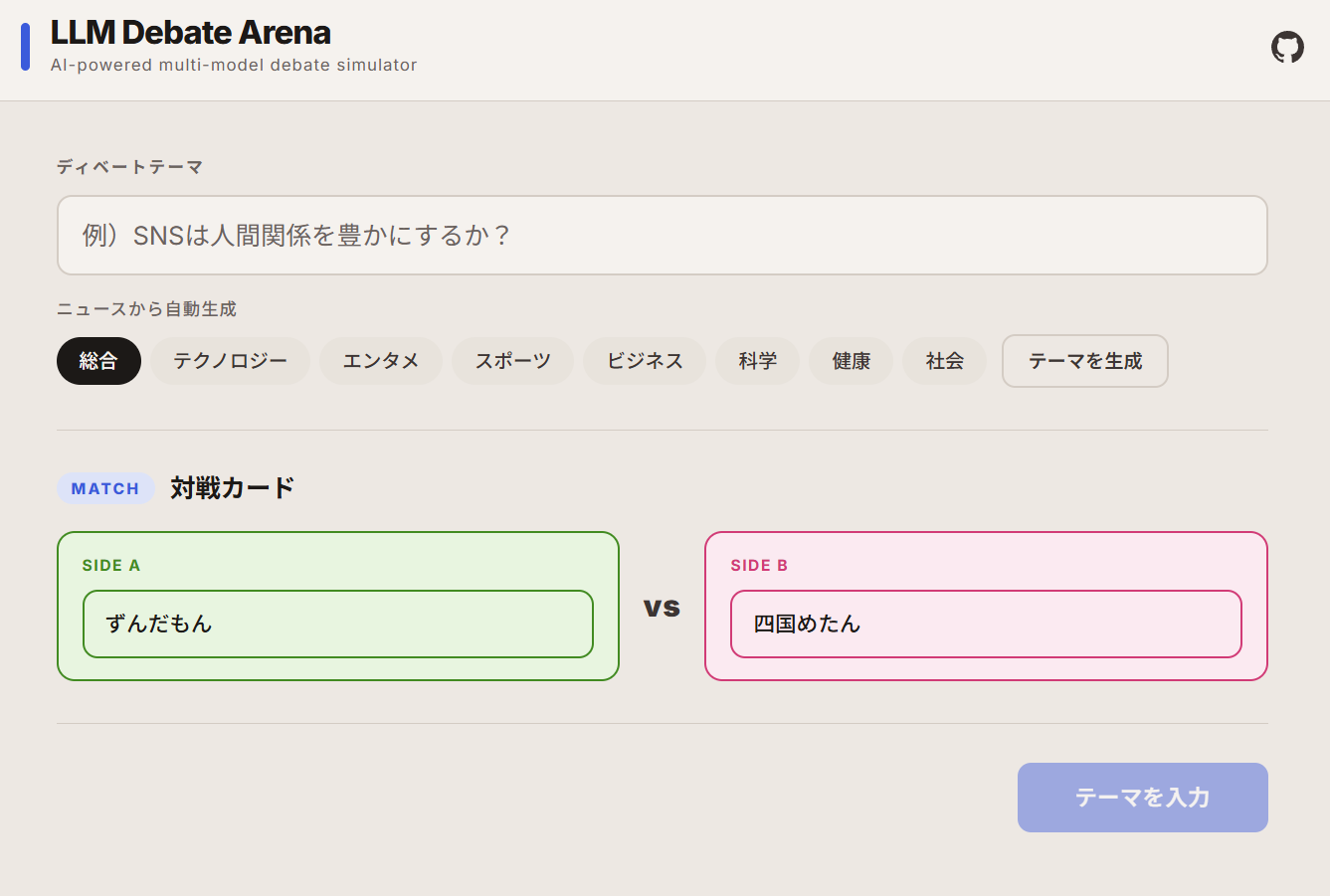
Task: Select the 総合 category chip
Action: 98,361
